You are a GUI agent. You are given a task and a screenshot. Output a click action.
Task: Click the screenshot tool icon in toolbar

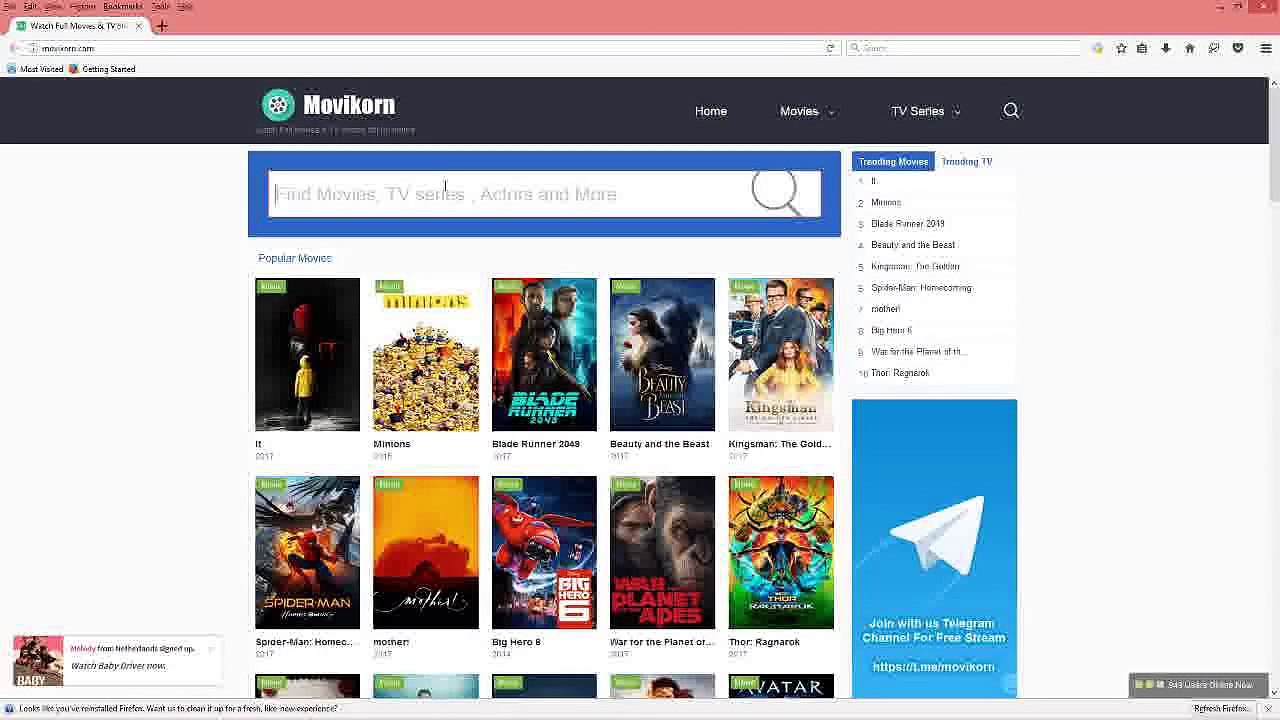click(x=1213, y=48)
